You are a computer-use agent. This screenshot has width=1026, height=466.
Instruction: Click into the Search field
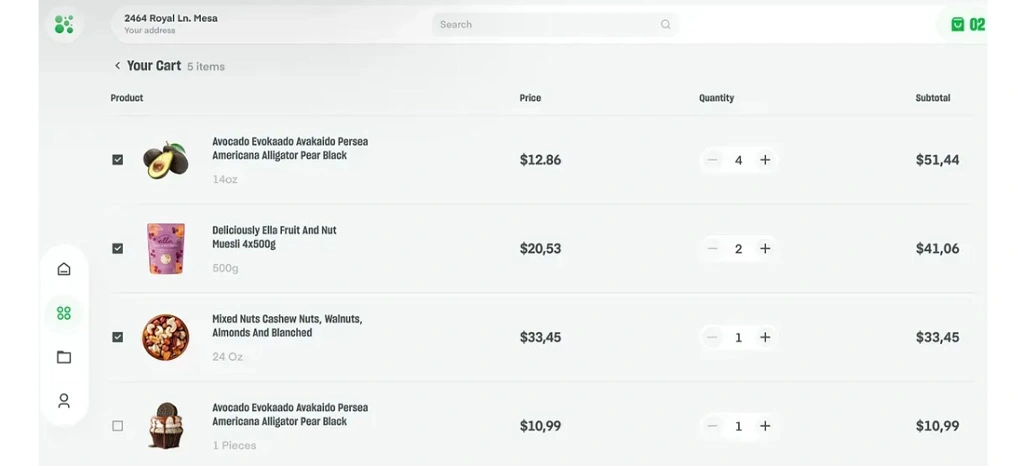pyautogui.click(x=555, y=25)
